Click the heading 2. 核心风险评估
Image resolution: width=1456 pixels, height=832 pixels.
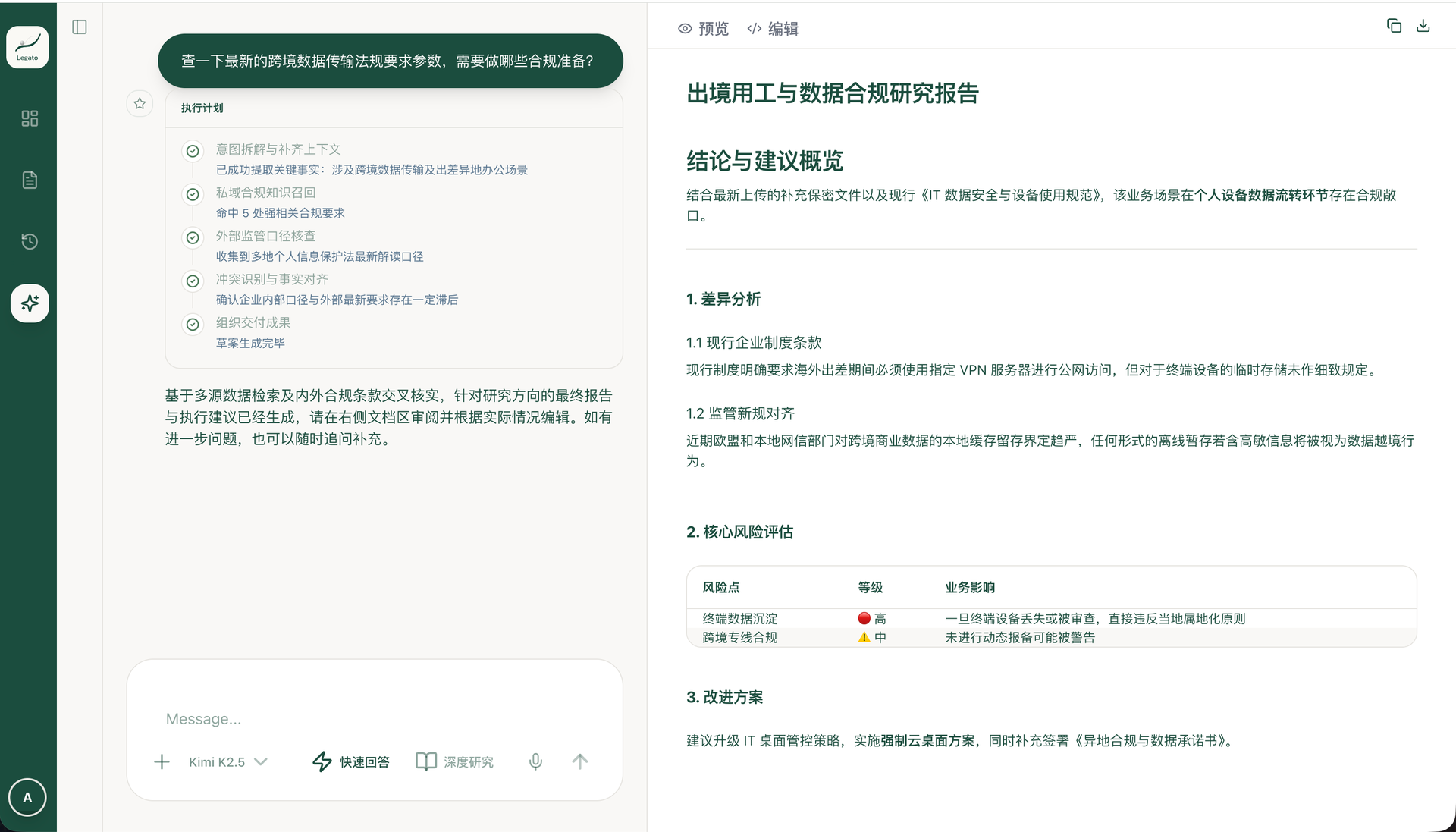click(740, 532)
